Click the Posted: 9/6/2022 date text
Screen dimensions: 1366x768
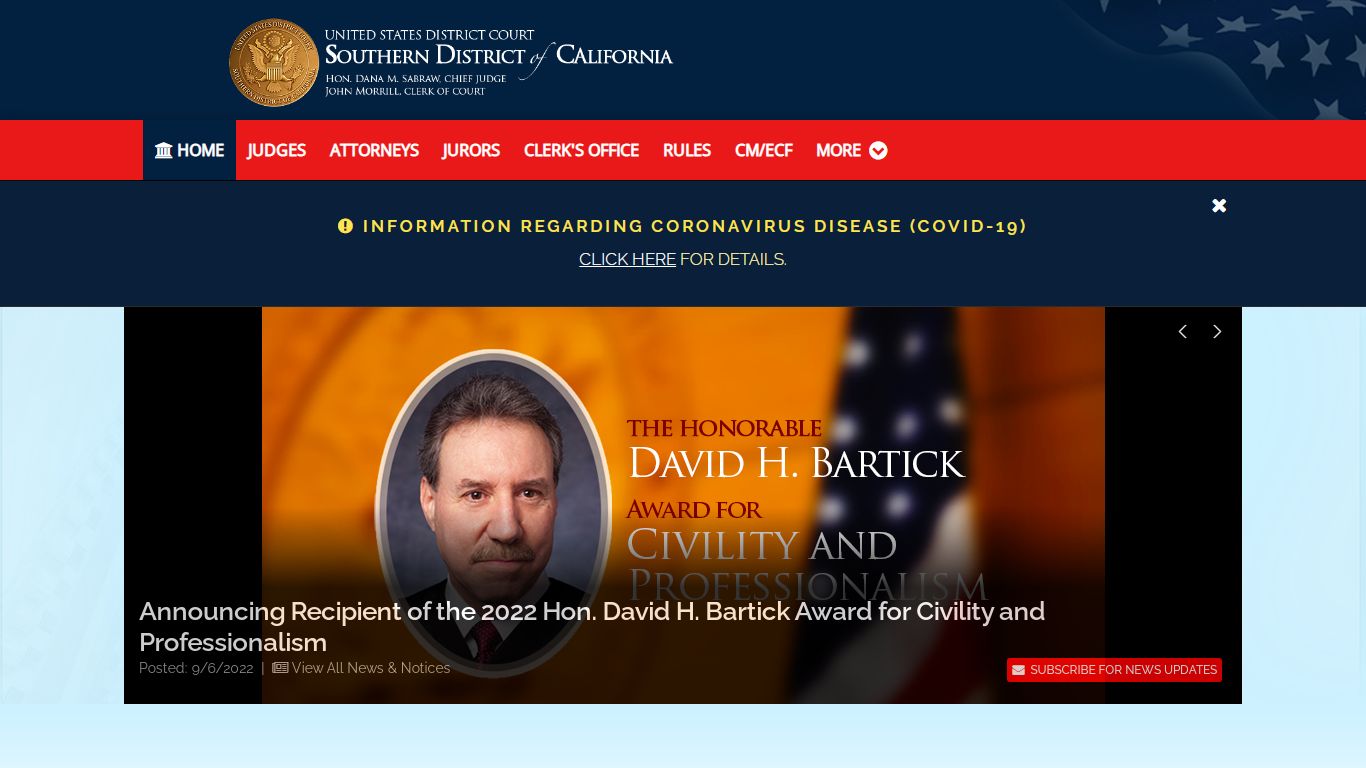[x=196, y=668]
